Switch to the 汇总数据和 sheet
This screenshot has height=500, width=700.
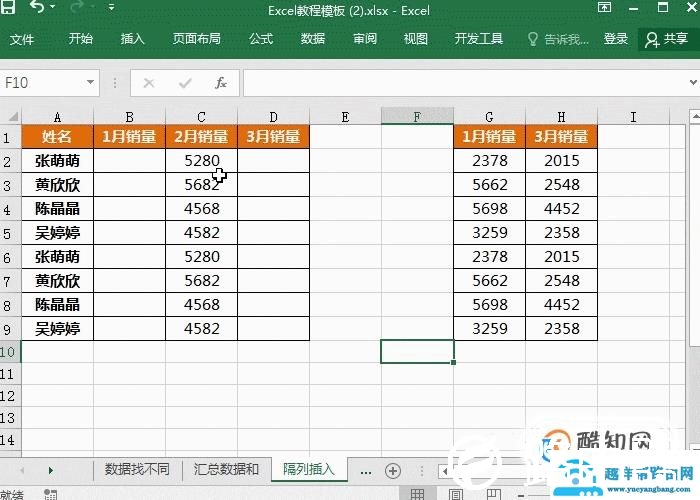[x=226, y=469]
